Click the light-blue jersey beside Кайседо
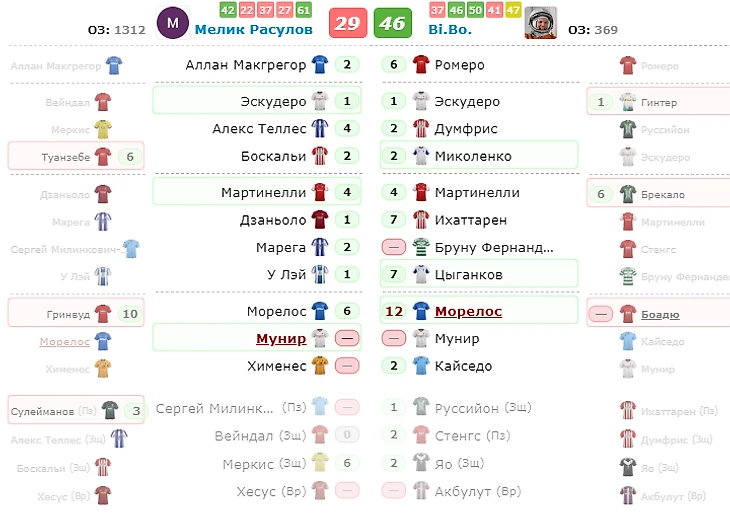The height and width of the screenshot is (513, 730). click(x=420, y=366)
